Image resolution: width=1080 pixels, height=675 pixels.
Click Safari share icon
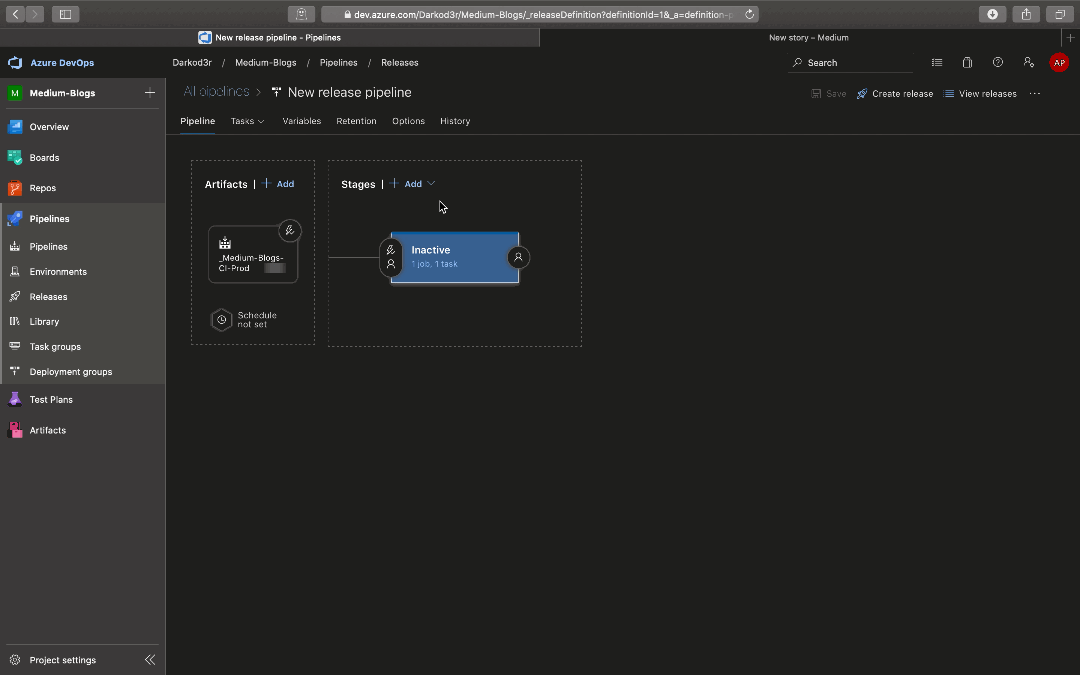tap(1026, 14)
